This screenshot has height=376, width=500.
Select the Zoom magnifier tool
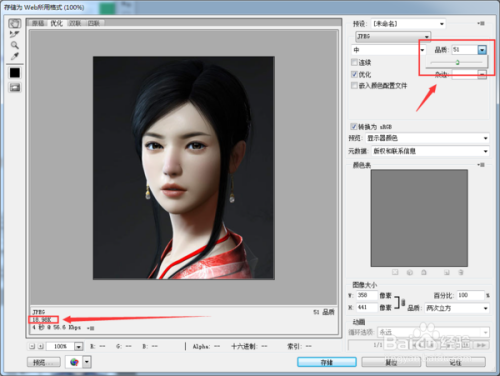coord(15,45)
